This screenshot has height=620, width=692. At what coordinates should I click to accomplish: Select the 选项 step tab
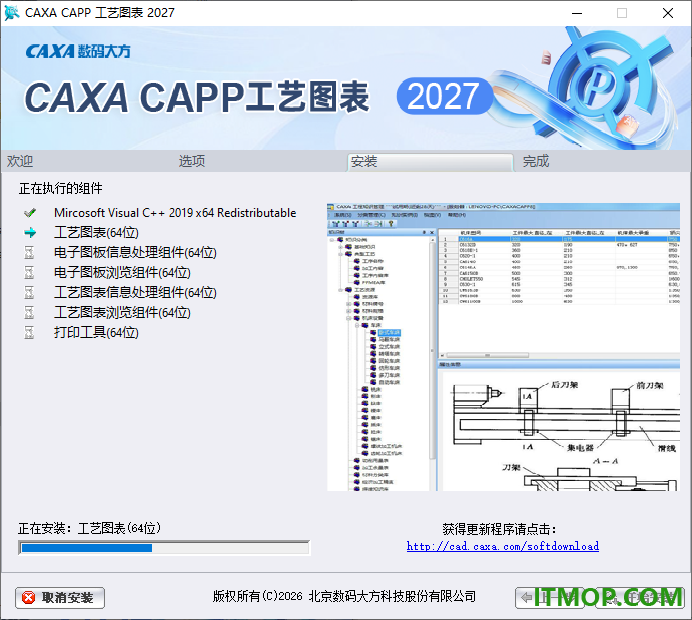(192, 161)
